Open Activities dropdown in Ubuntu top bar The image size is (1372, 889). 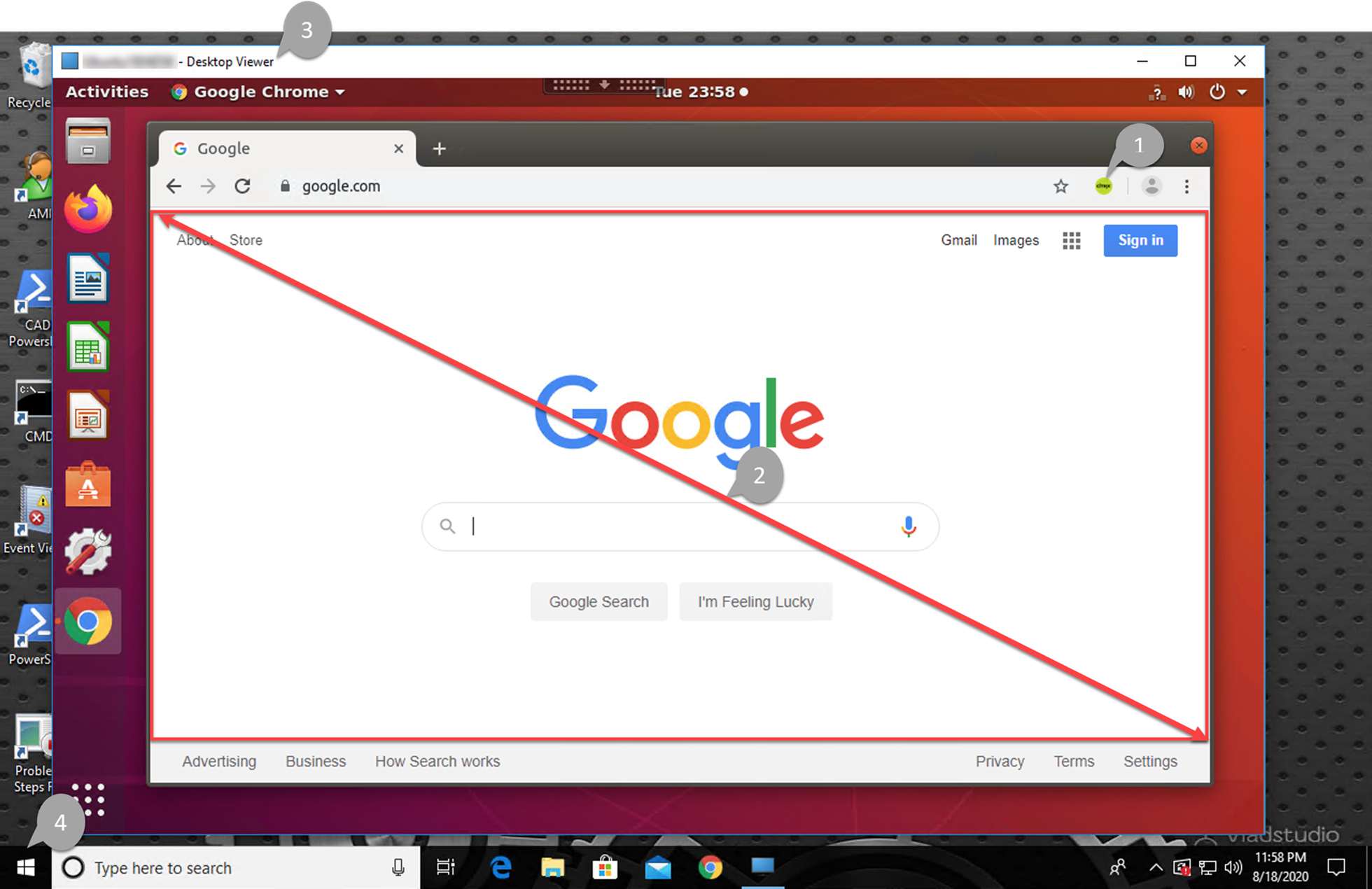(107, 91)
